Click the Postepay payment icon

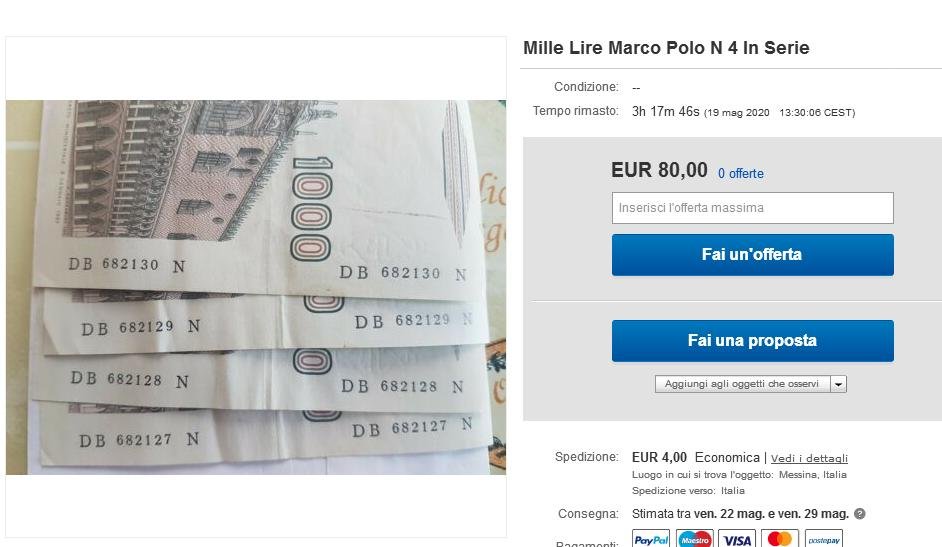coord(824,539)
